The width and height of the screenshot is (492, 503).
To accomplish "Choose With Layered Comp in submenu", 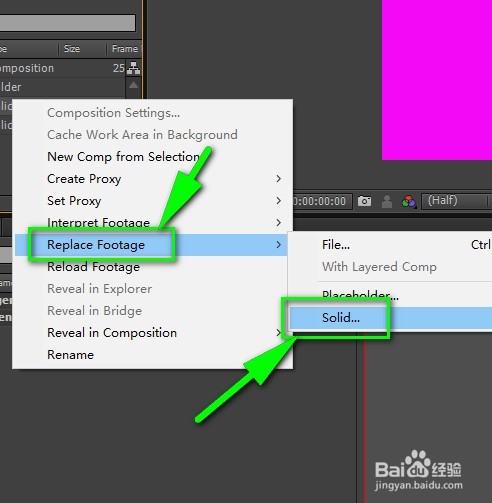I will point(379,267).
